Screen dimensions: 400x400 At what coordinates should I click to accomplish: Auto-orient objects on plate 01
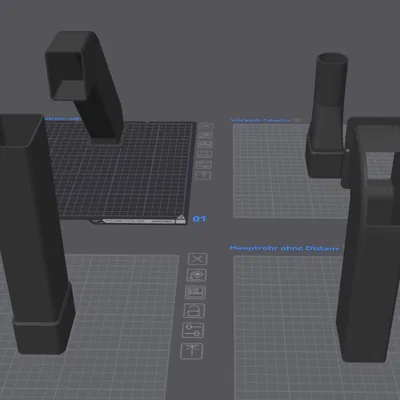[206, 135]
